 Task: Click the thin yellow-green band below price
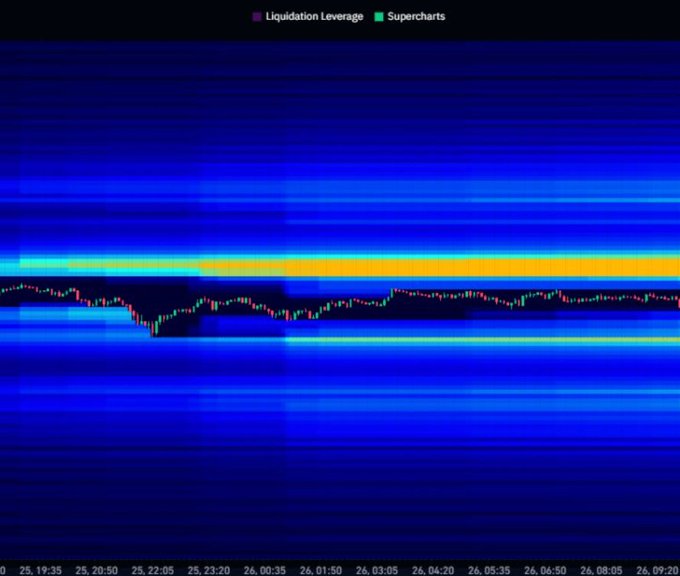click(x=482, y=340)
